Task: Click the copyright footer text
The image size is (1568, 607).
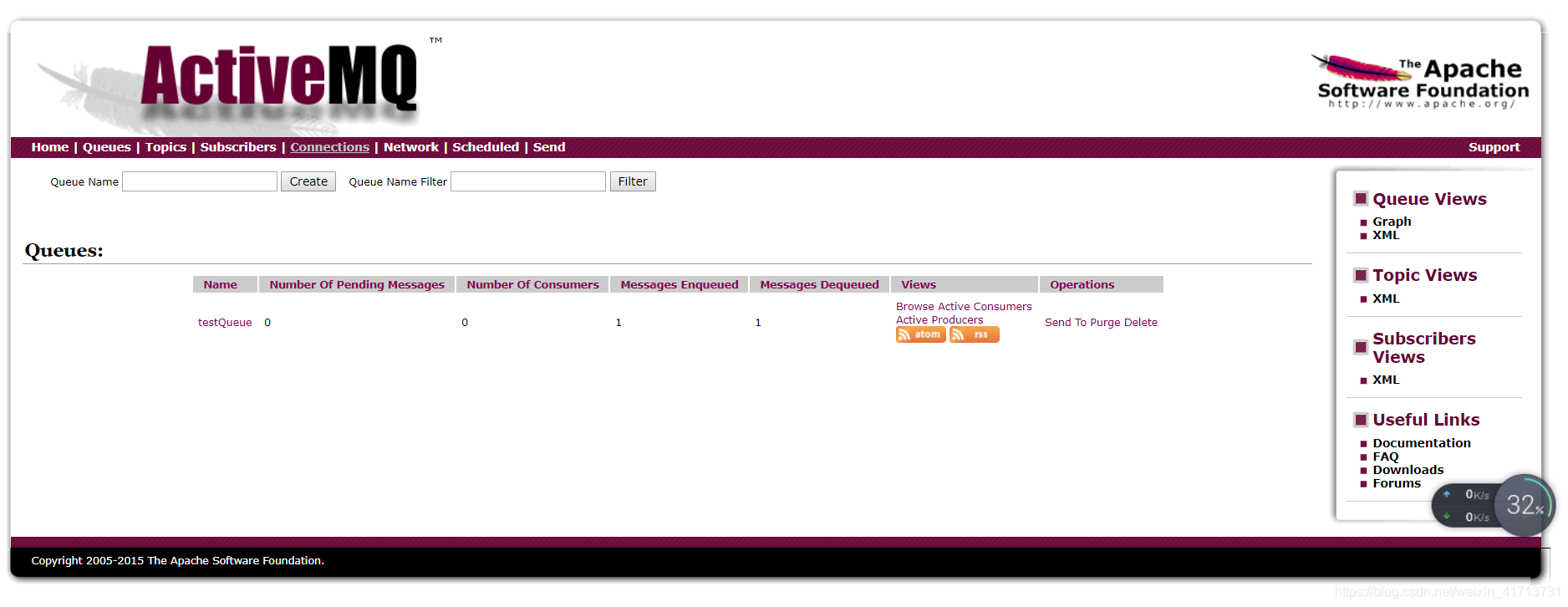Action: [x=178, y=561]
